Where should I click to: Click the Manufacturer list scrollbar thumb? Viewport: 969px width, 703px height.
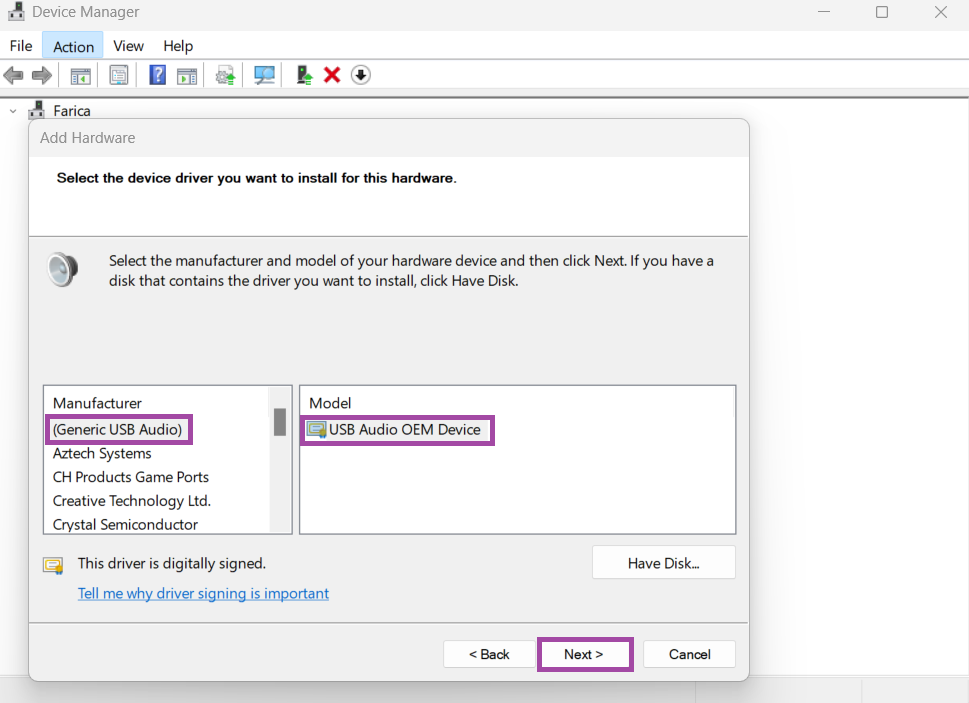tap(280, 422)
